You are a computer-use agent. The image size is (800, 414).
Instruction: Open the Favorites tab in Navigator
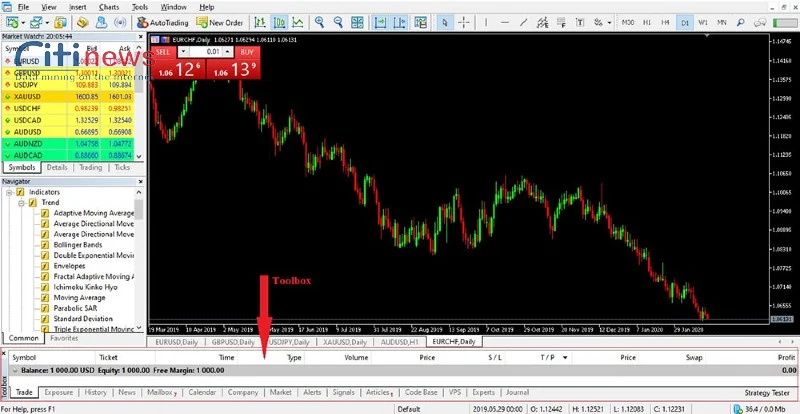(64, 338)
